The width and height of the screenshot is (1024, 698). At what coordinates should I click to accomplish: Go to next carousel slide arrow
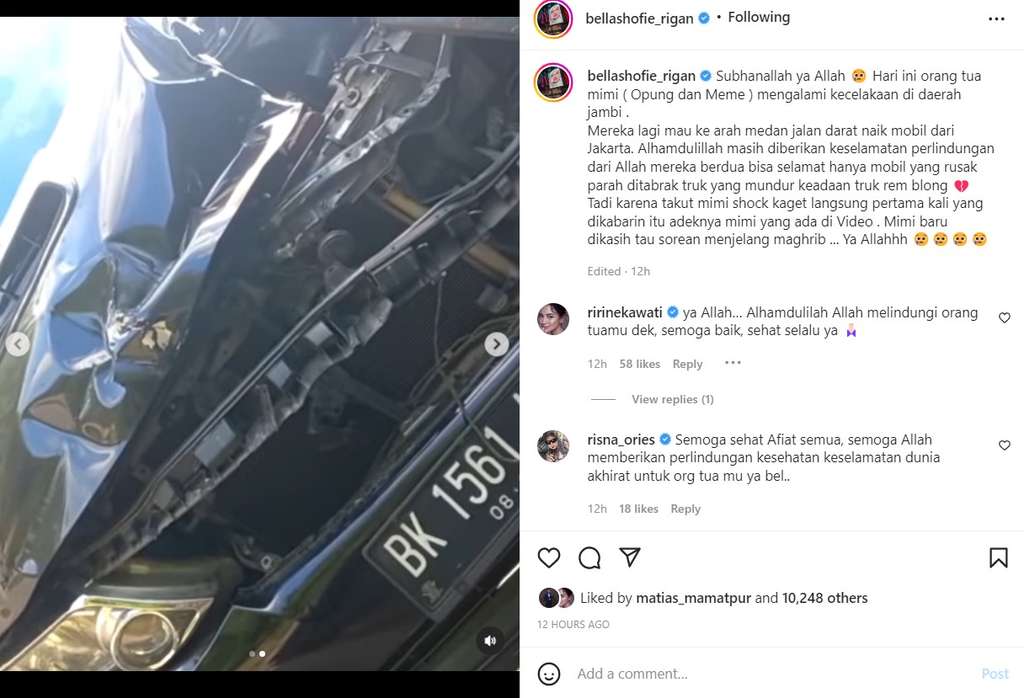pyautogui.click(x=496, y=344)
